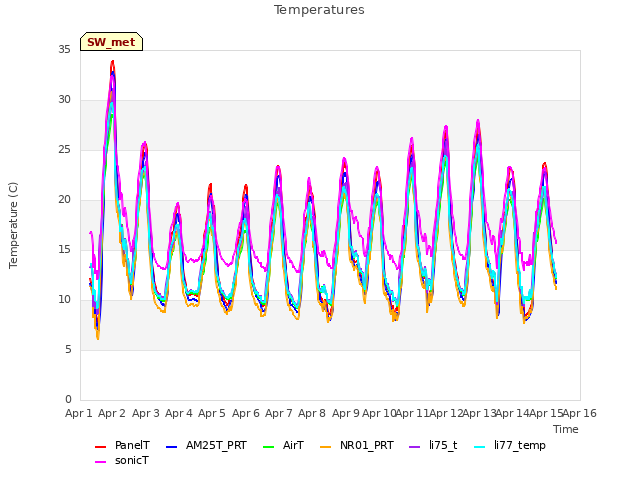Viewport: 640px width, 480px height.
Task: Select the li75_t legend label
Action: click(x=443, y=445)
